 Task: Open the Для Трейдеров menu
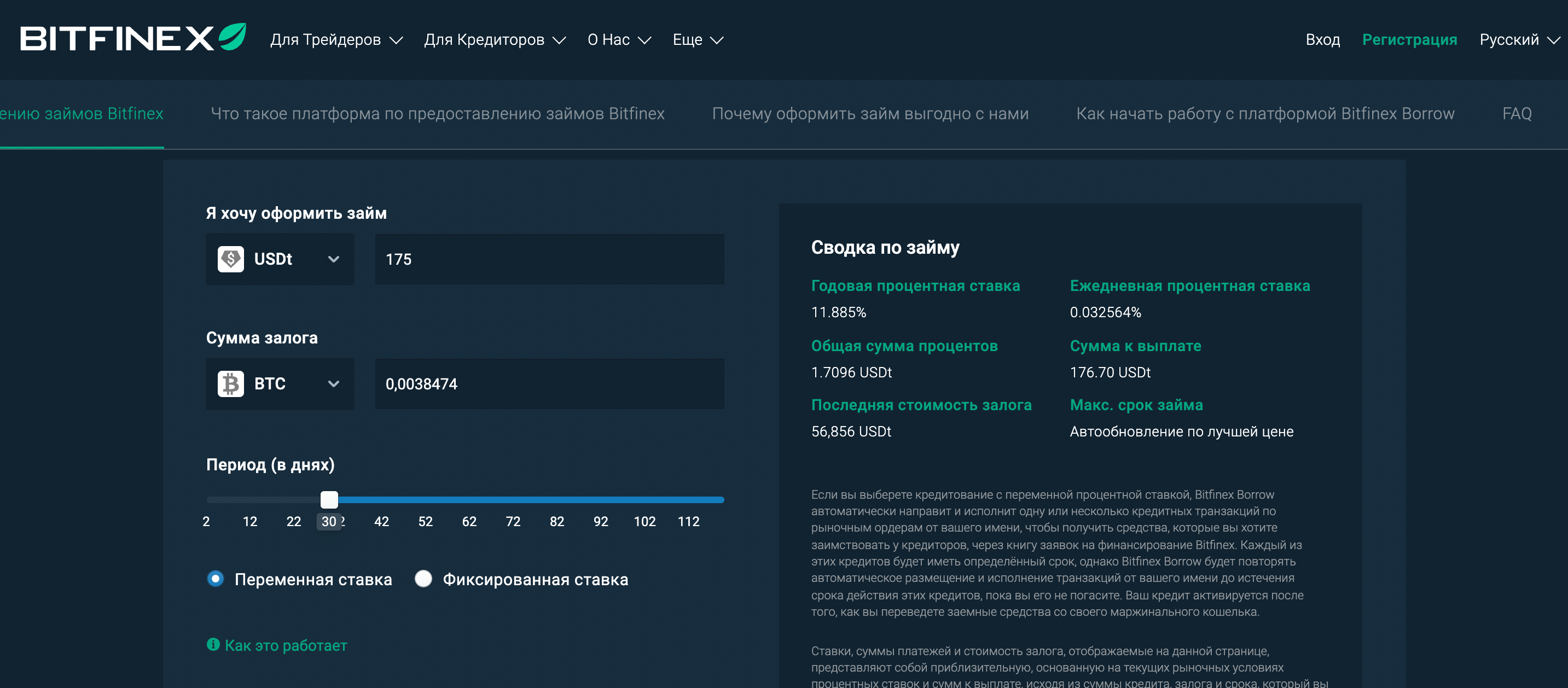pos(336,39)
